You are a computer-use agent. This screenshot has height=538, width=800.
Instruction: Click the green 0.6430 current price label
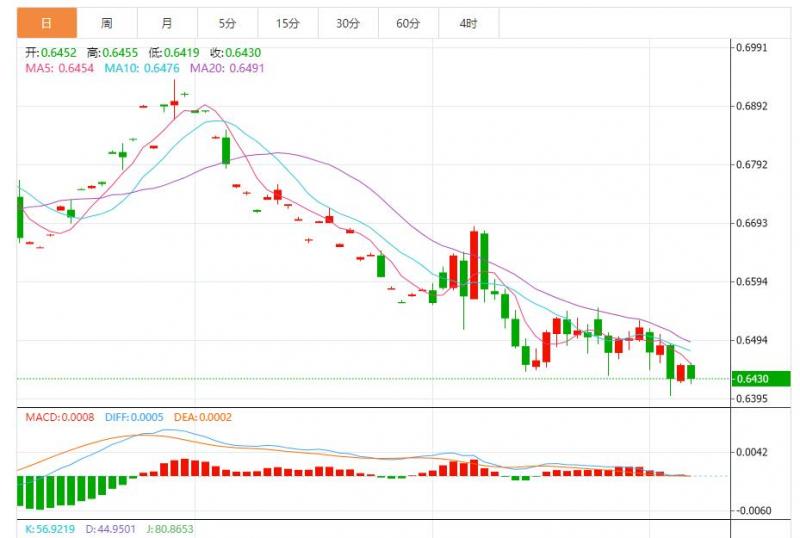click(761, 379)
